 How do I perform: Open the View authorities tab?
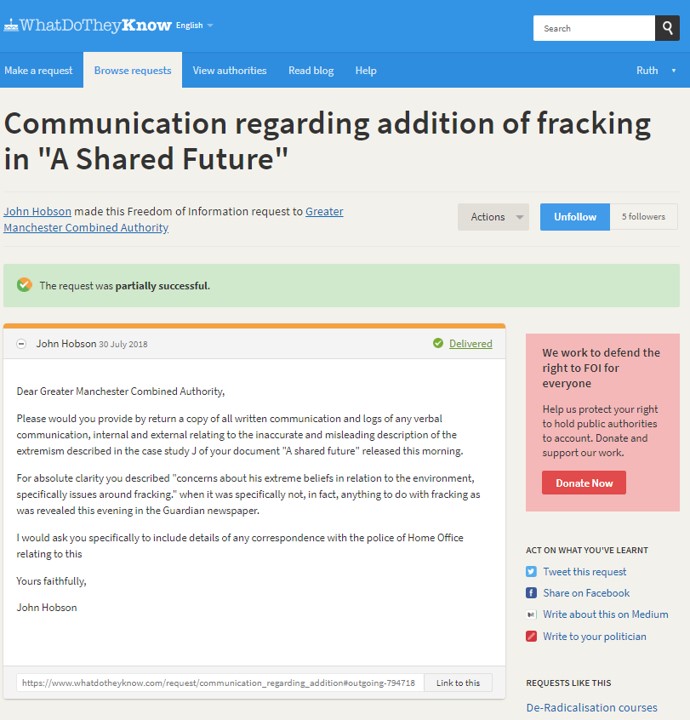point(229,70)
